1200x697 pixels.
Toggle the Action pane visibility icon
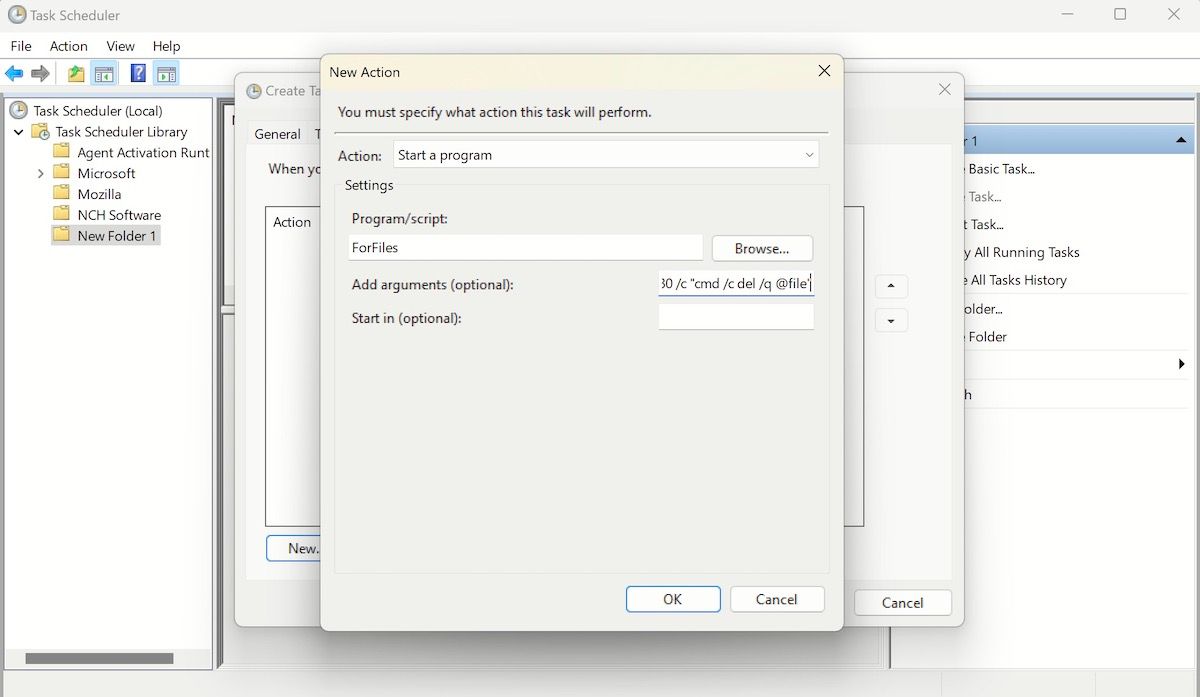166,73
